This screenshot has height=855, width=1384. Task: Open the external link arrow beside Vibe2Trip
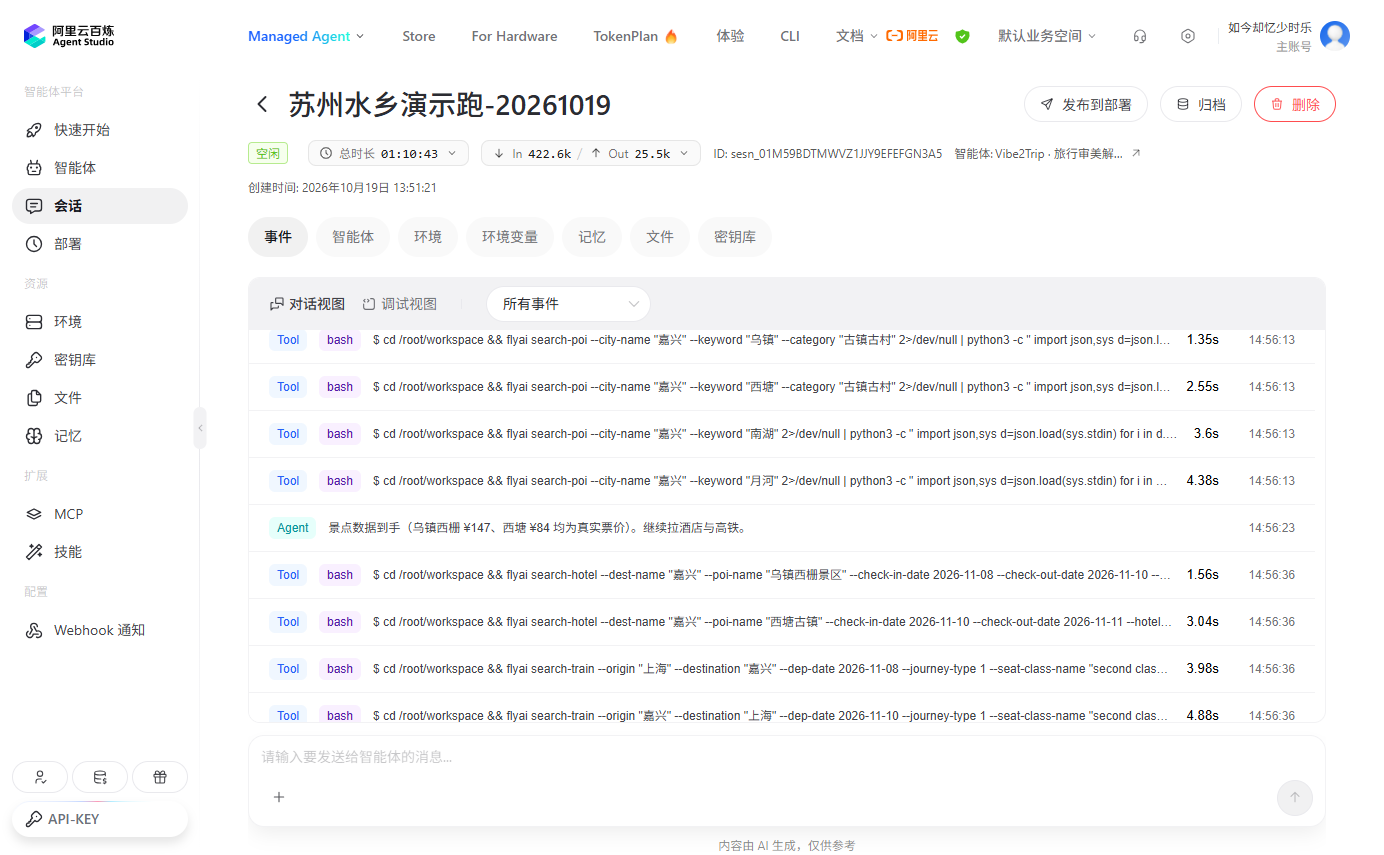(1136, 154)
